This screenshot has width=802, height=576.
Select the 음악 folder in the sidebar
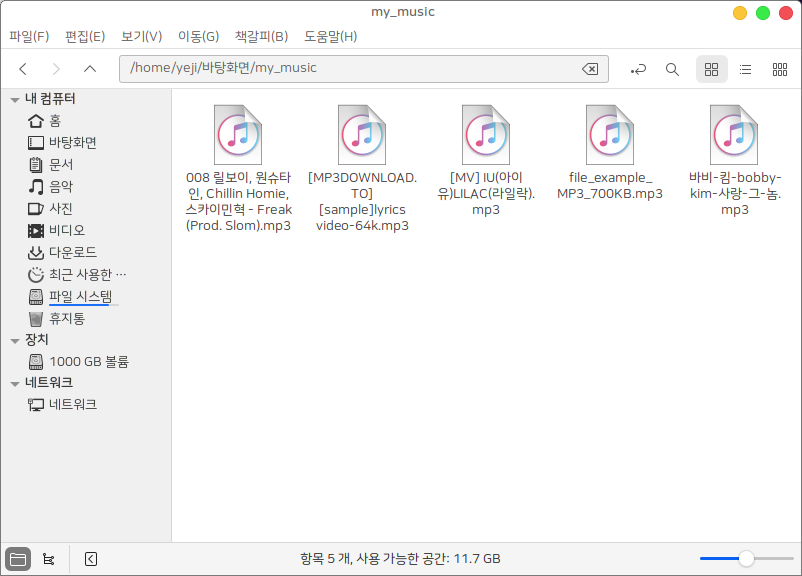[61, 186]
